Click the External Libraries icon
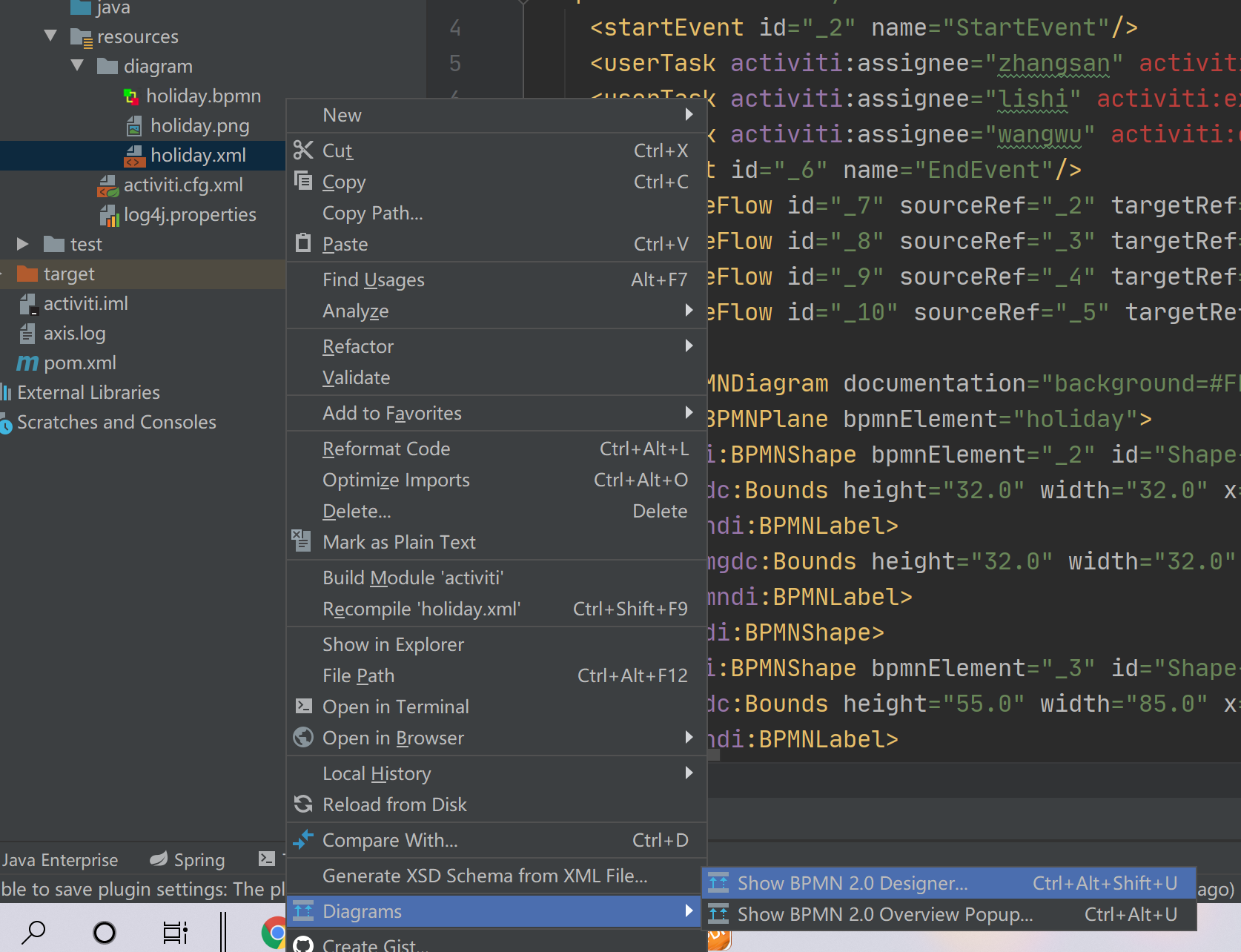1241x952 pixels. tap(7, 392)
